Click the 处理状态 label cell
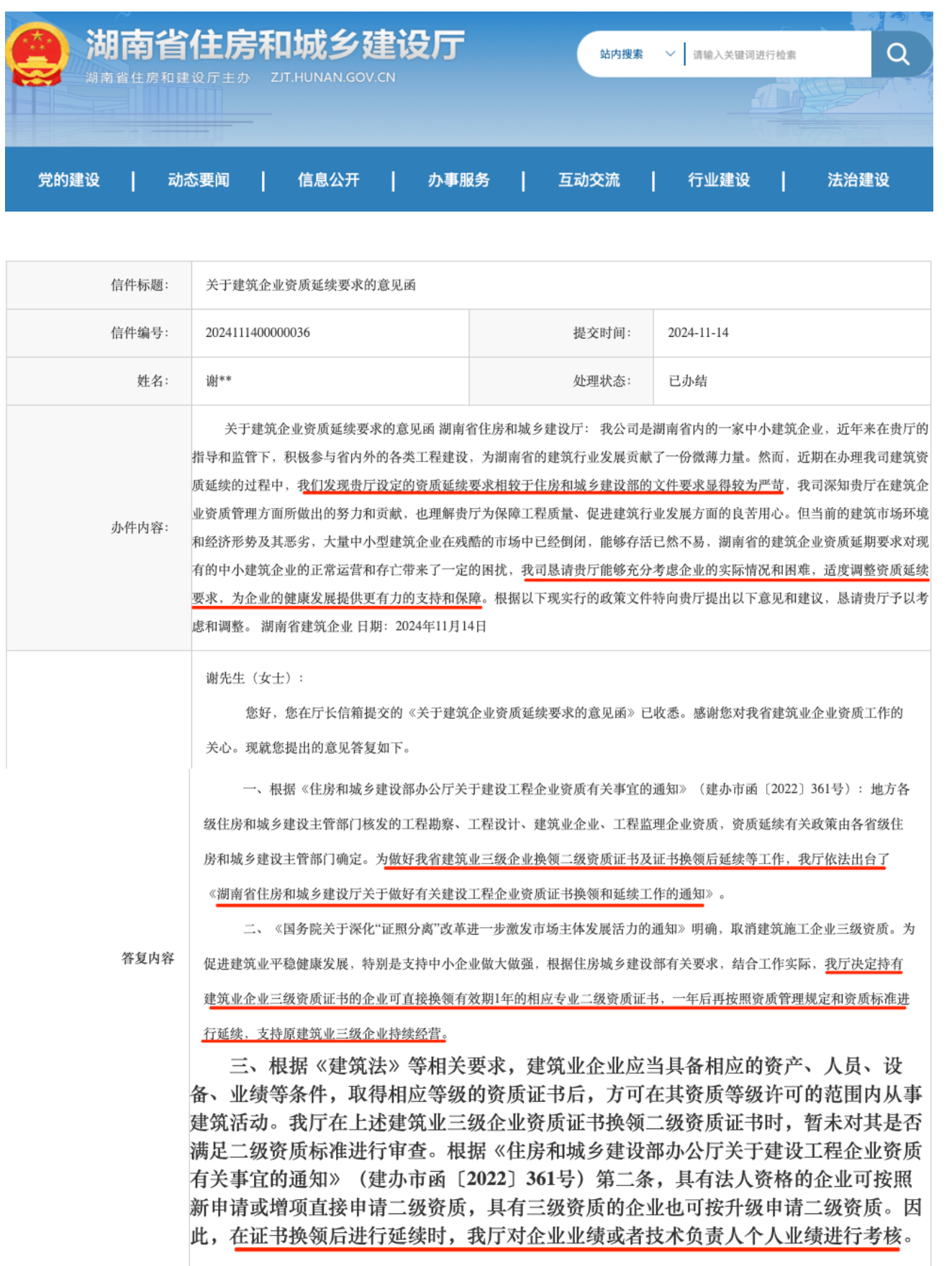Image resolution: width=952 pixels, height=1266 pixels. click(561, 381)
